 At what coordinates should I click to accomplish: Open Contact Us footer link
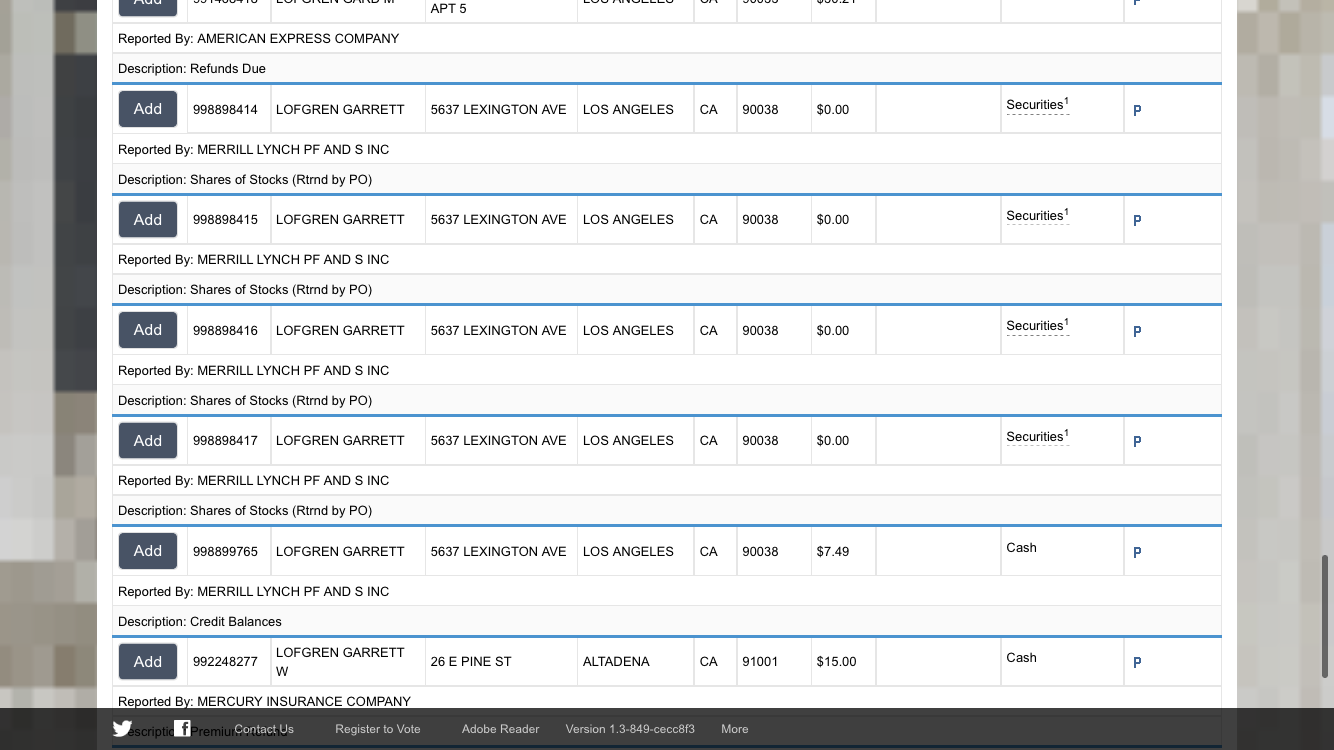click(x=264, y=729)
